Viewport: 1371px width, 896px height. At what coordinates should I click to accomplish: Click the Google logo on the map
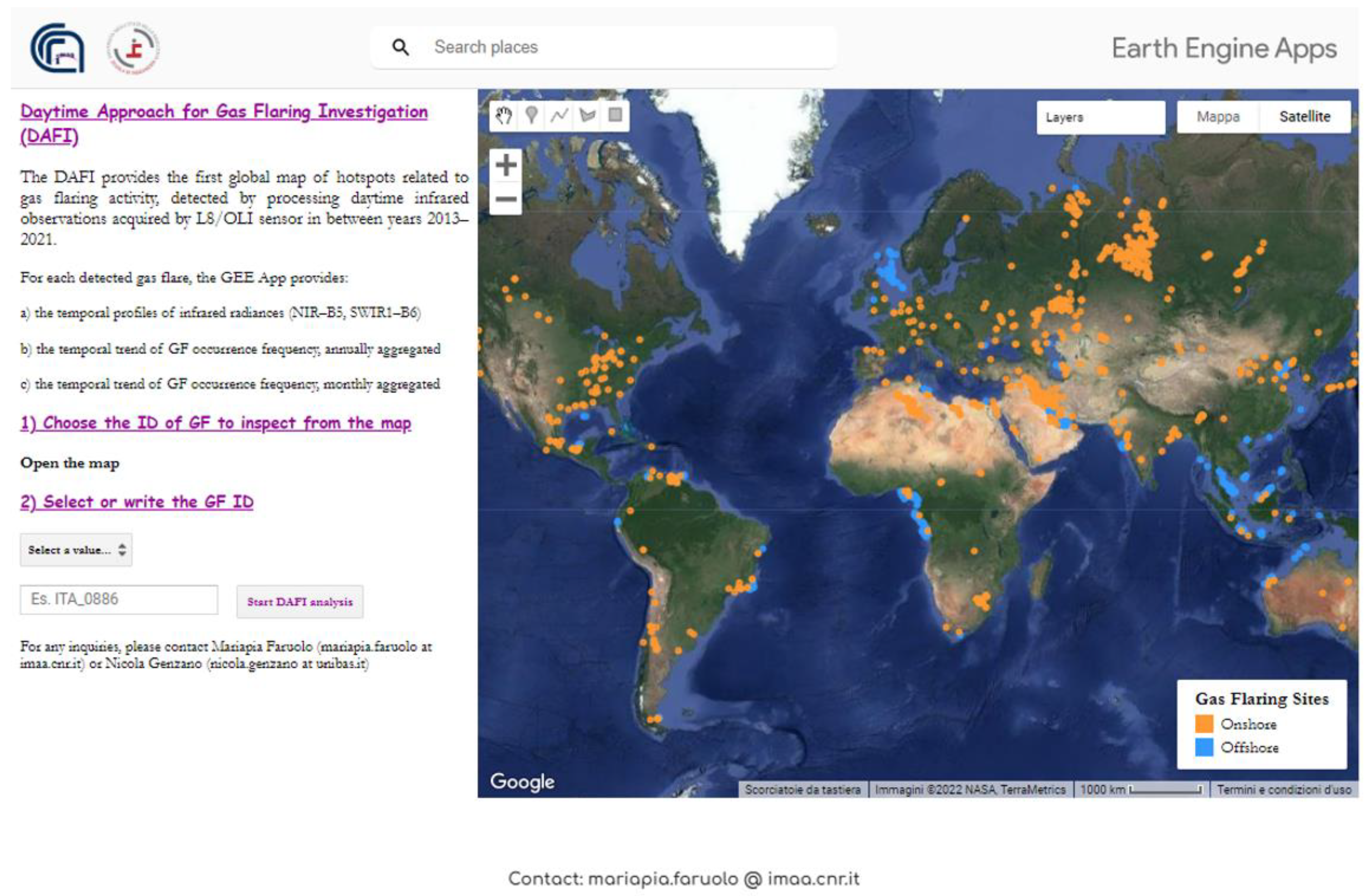point(522,782)
